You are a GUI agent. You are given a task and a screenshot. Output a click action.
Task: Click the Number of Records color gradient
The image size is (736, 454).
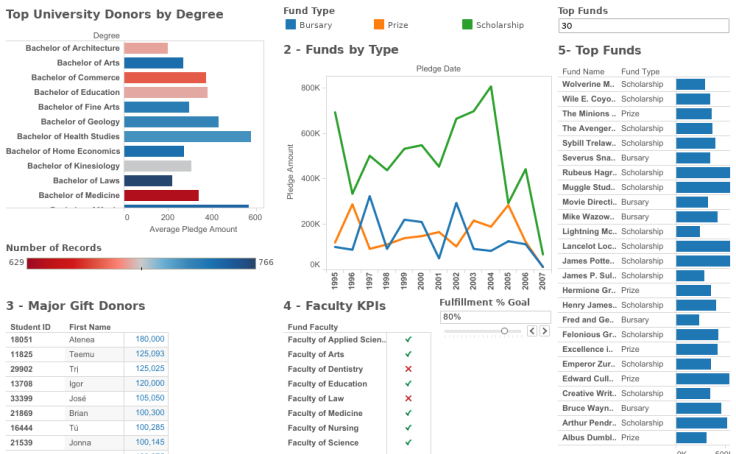pos(141,263)
